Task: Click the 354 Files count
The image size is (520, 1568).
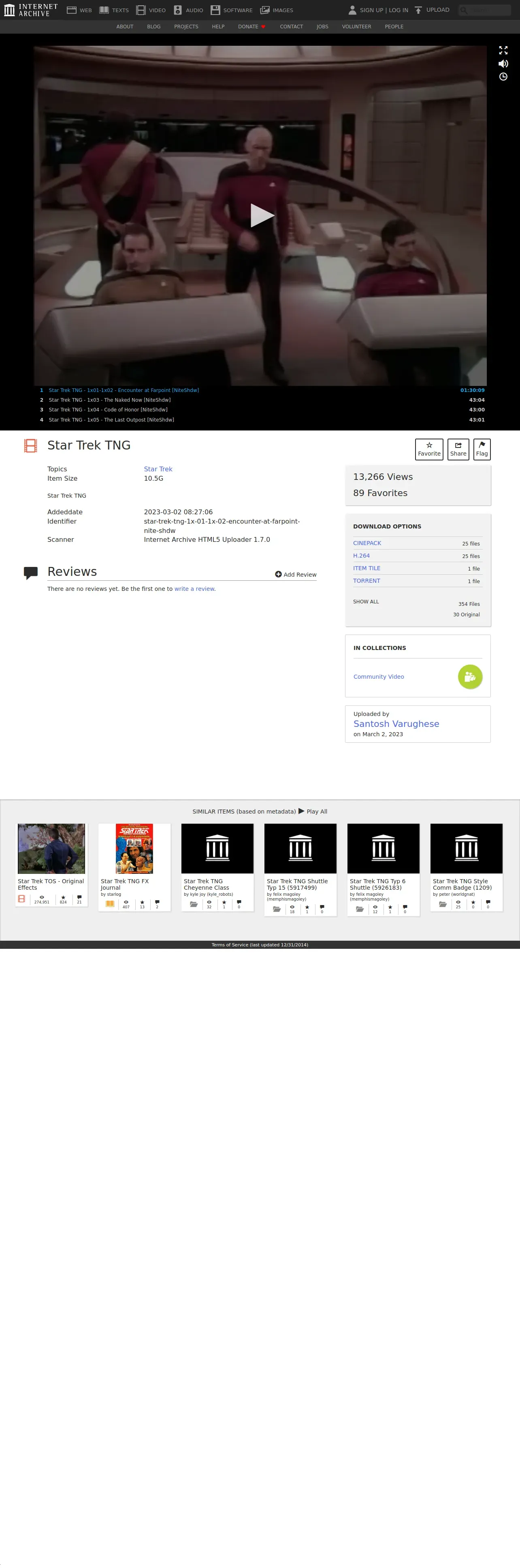Action: pos(469,604)
